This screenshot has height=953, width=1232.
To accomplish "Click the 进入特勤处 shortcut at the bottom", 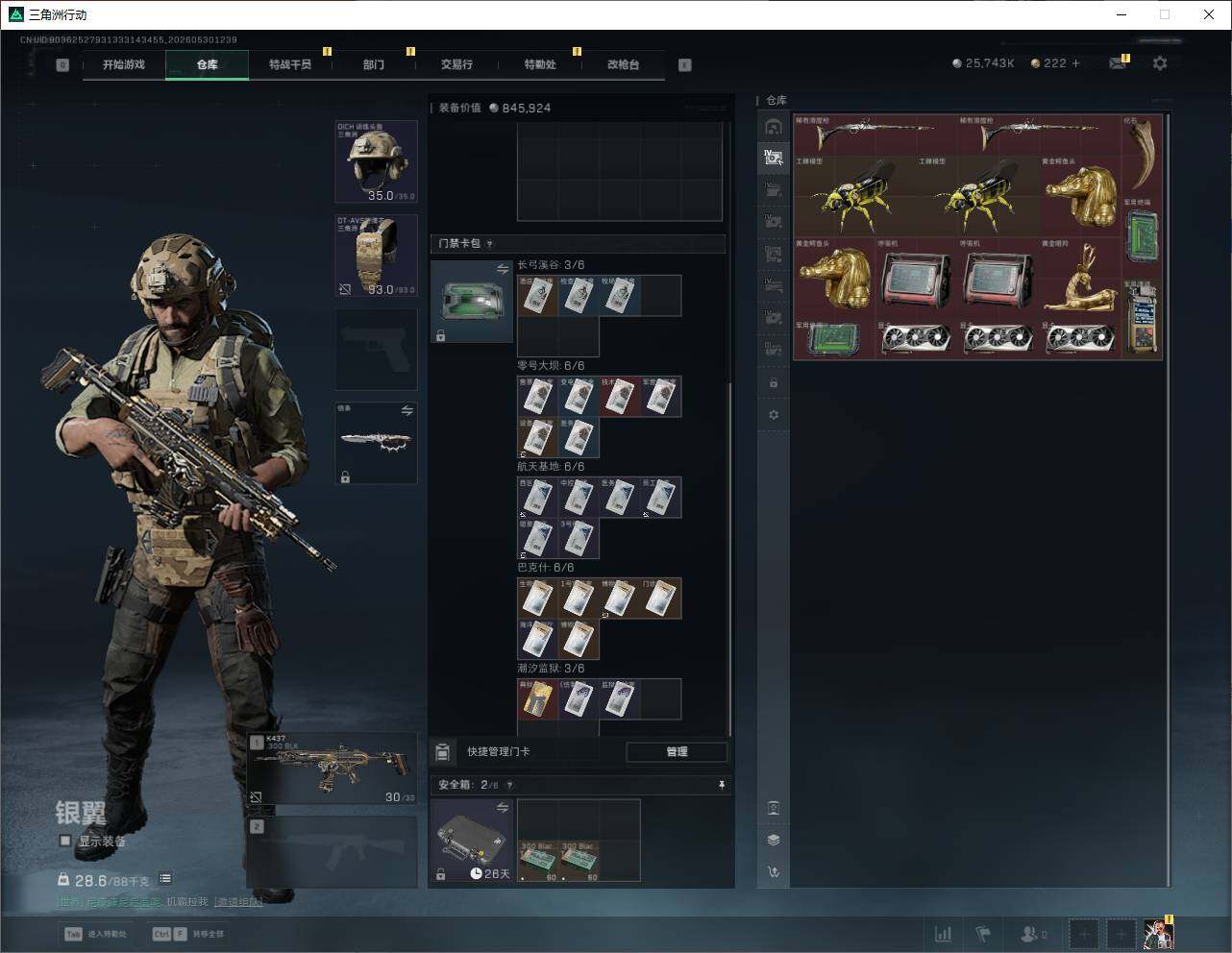I will (x=95, y=934).
